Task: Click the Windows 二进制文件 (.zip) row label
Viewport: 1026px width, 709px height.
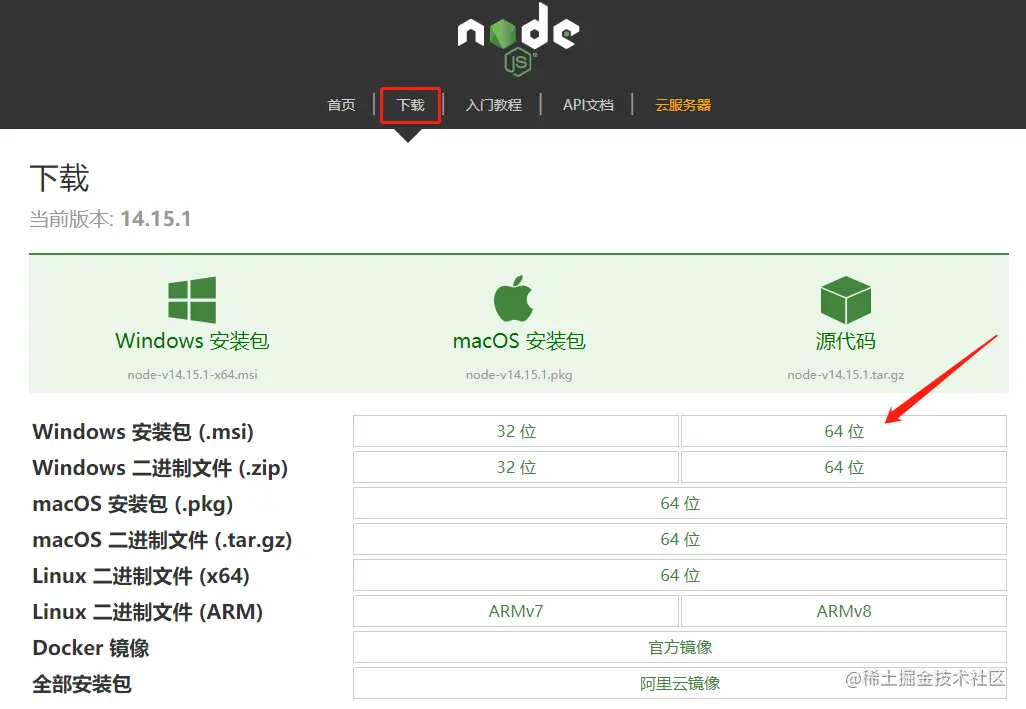Action: tap(160, 468)
